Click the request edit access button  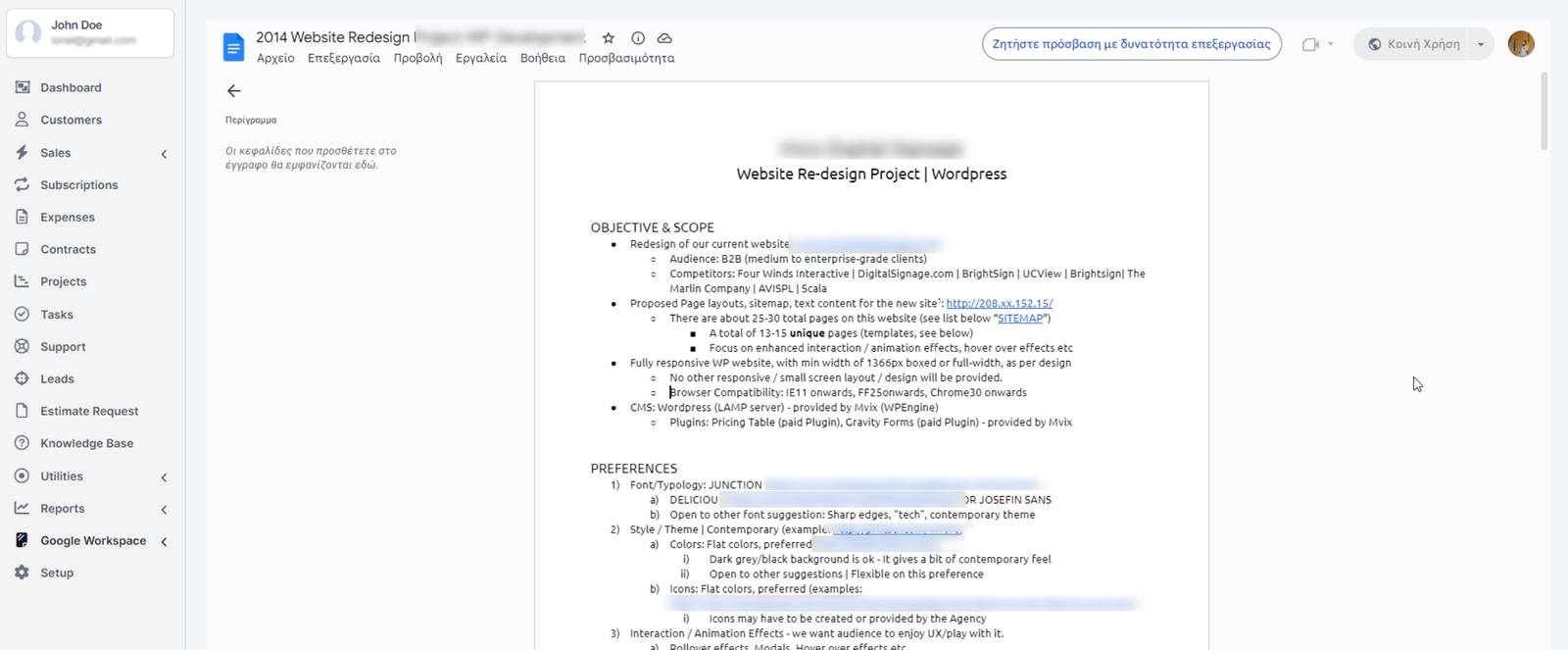click(1132, 44)
